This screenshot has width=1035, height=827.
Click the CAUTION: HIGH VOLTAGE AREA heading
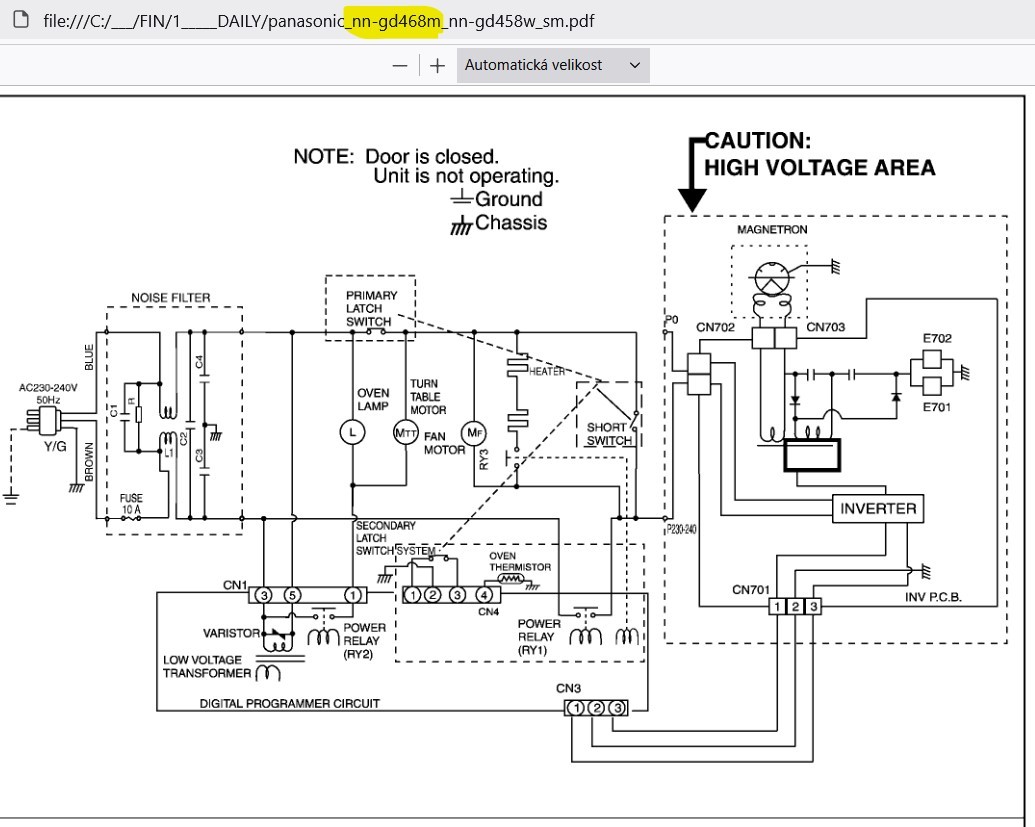point(820,154)
